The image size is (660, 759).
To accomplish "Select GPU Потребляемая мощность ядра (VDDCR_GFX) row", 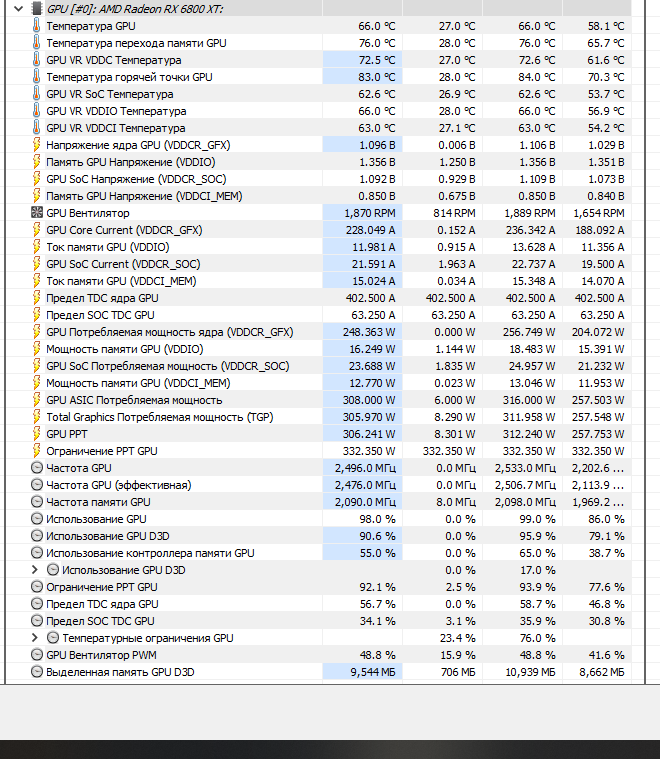I will (x=169, y=332).
